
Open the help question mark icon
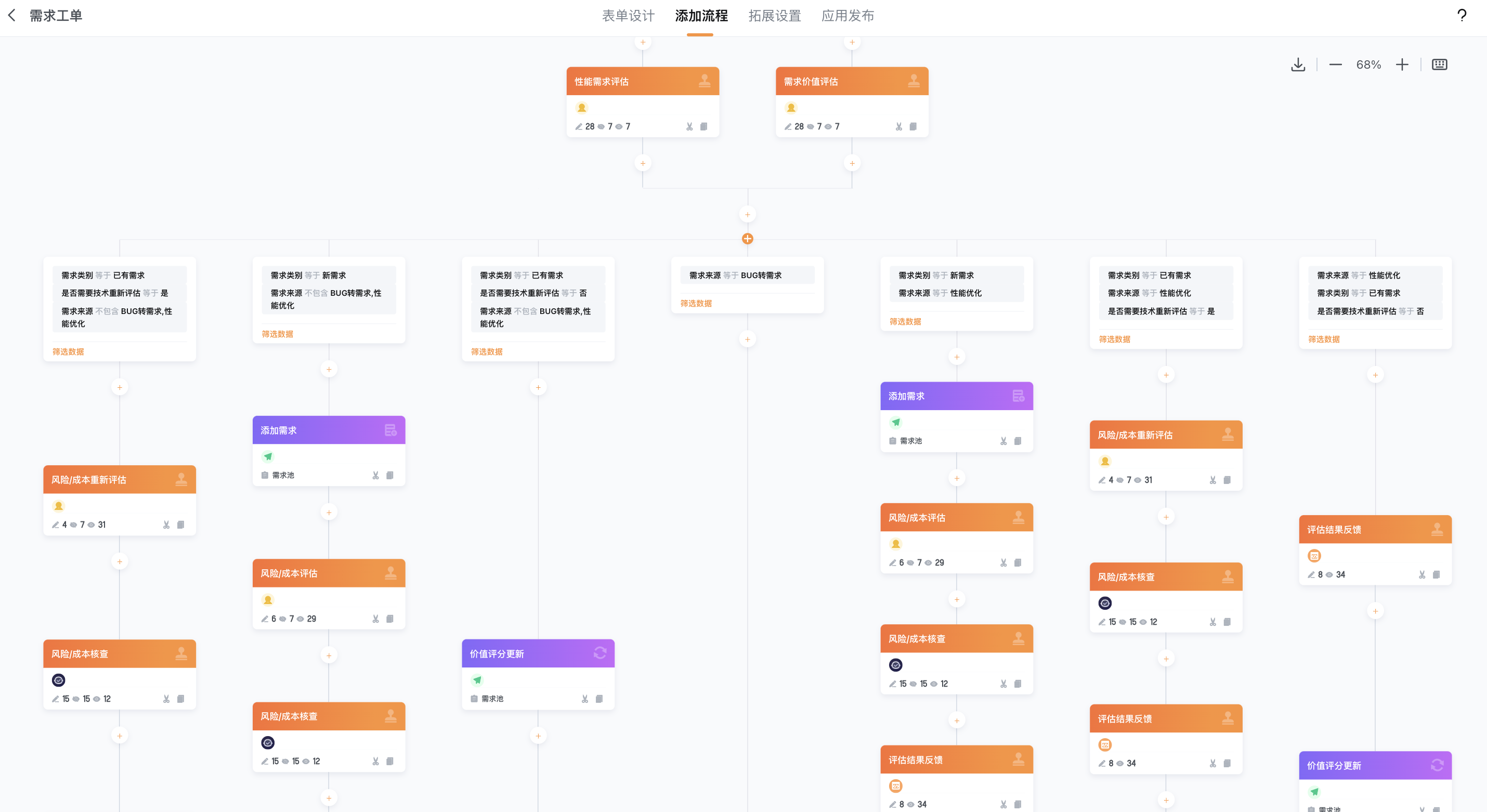pos(1462,16)
